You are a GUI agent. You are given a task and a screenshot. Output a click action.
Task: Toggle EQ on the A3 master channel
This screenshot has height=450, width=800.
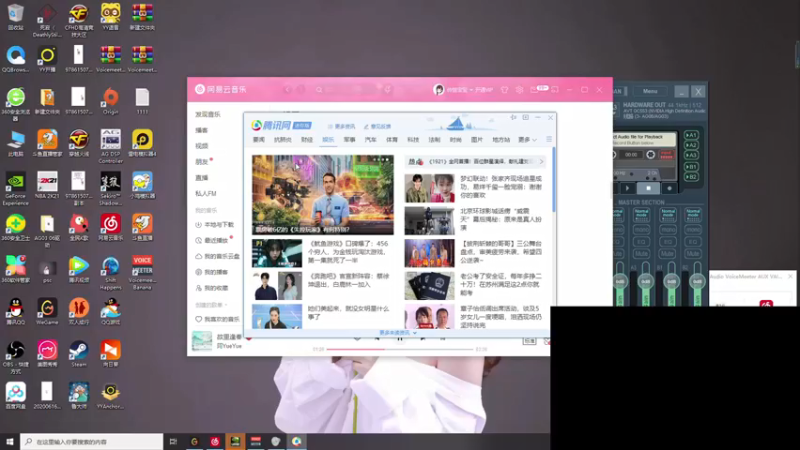pos(642,242)
